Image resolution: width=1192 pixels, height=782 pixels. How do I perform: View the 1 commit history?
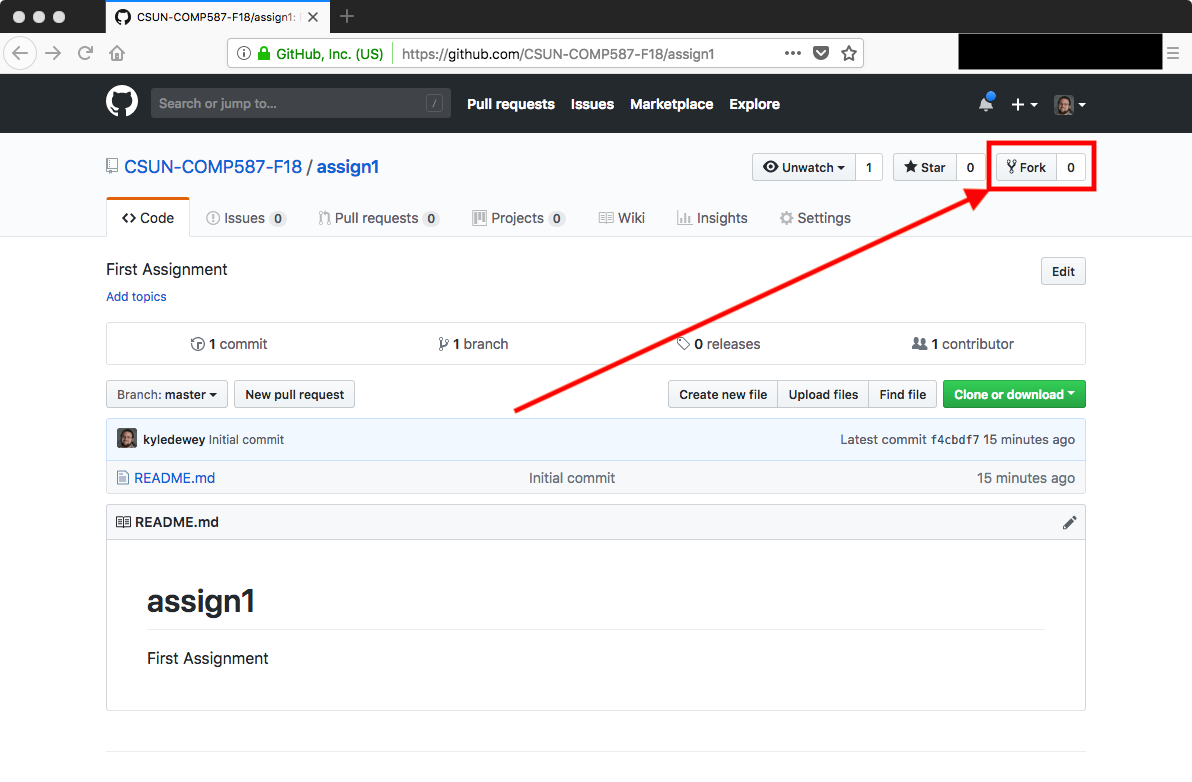[229, 344]
